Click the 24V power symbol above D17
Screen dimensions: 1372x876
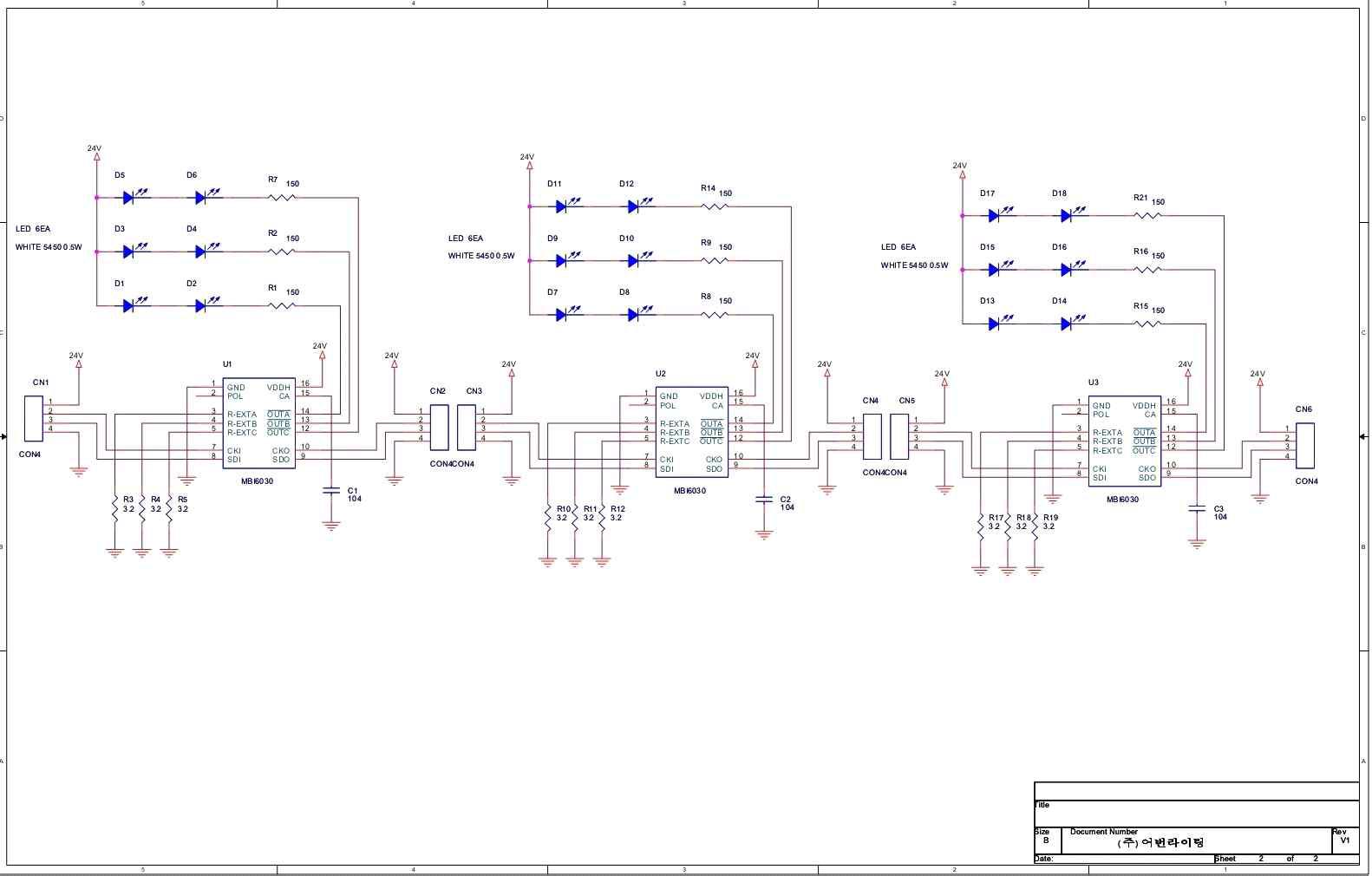(960, 170)
